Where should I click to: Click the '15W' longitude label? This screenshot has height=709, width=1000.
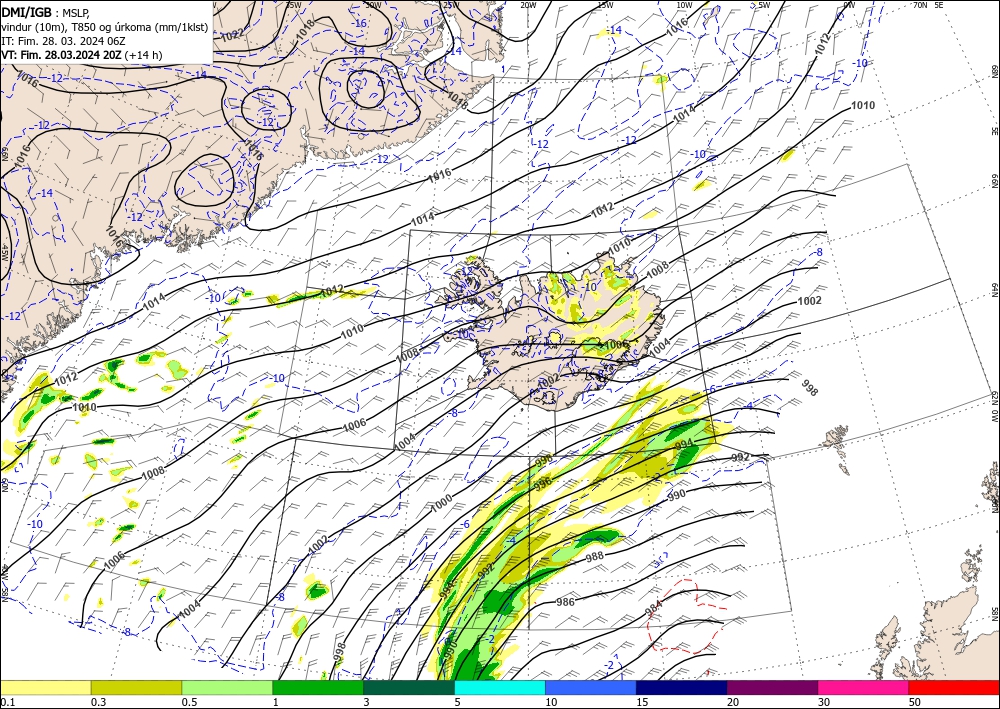[605, 5]
